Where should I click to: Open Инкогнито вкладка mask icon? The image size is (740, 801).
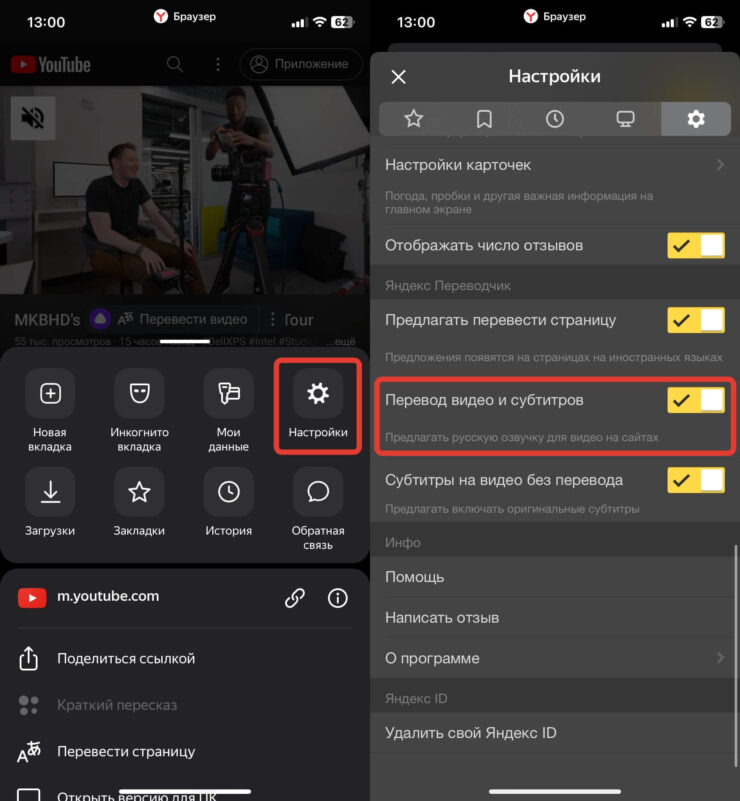point(139,394)
